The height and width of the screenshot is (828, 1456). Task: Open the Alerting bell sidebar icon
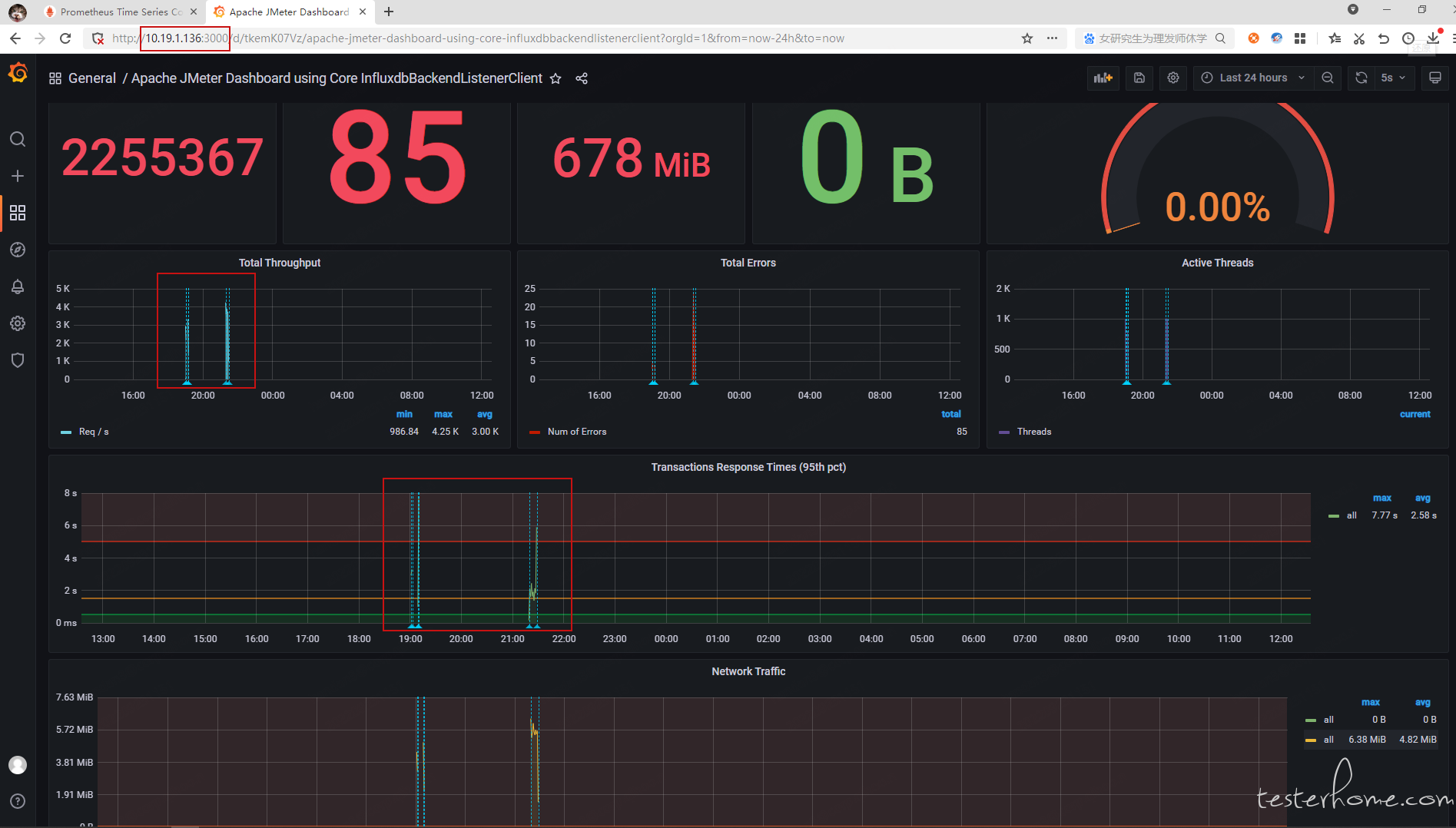click(x=18, y=286)
